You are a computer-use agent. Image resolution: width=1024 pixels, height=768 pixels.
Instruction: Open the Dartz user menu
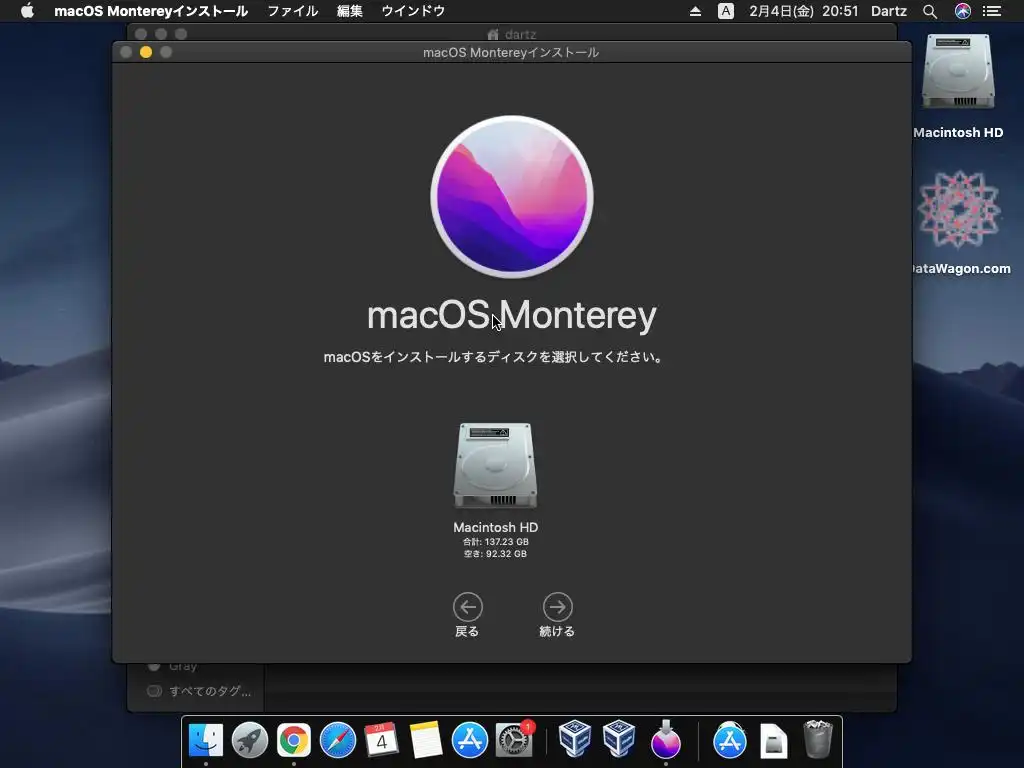tap(889, 11)
